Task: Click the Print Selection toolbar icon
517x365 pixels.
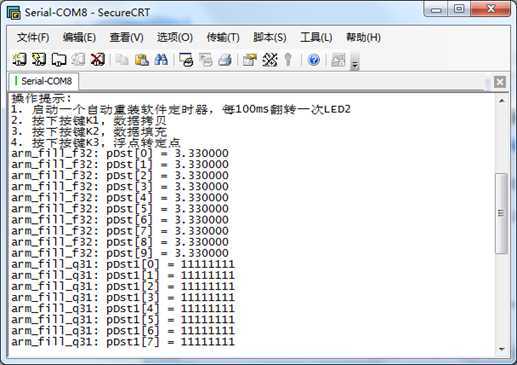Action: point(205,60)
